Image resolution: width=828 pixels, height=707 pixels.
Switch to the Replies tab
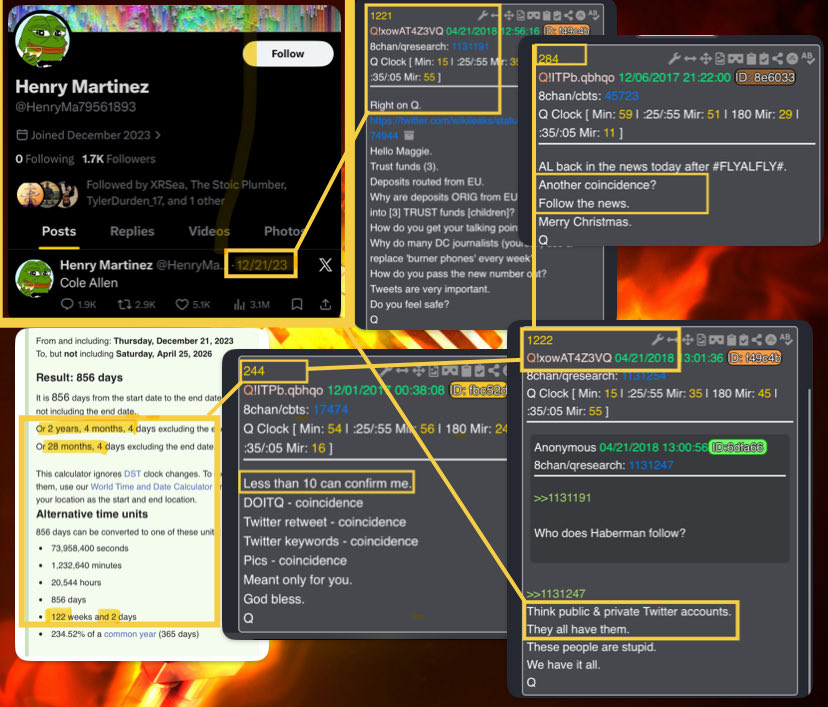(x=132, y=231)
